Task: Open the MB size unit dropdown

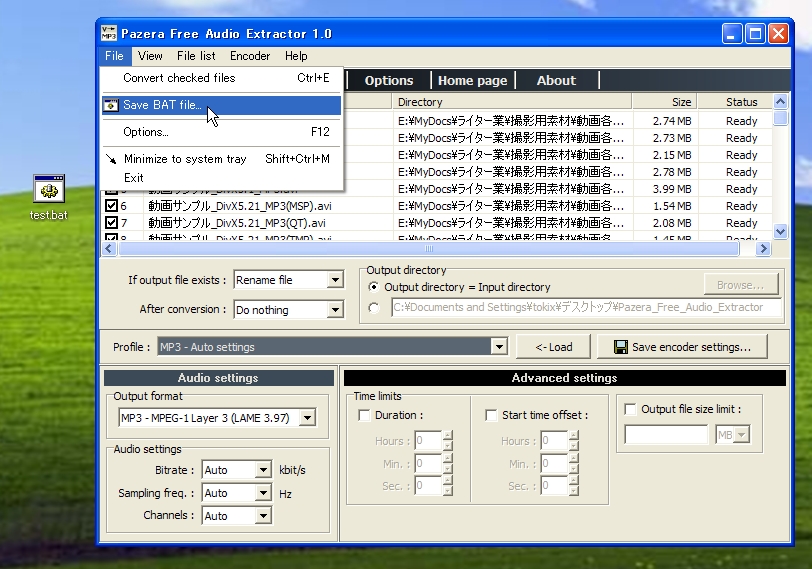Action: [x=742, y=435]
